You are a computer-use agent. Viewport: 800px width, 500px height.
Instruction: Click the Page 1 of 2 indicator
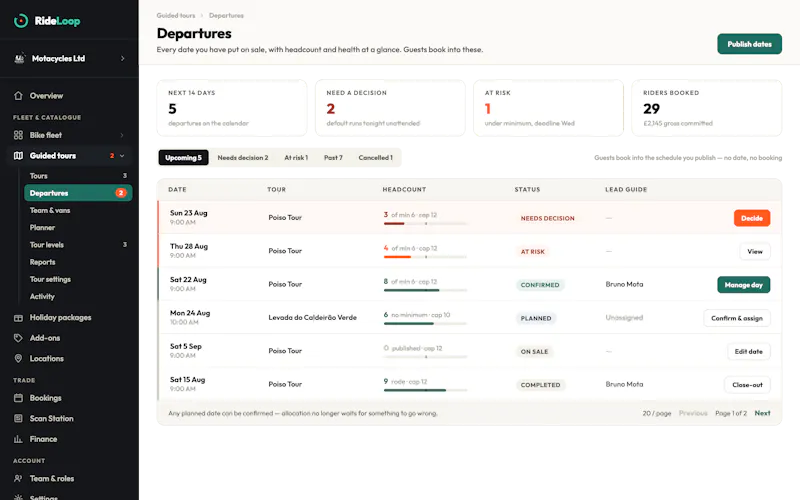coord(731,413)
